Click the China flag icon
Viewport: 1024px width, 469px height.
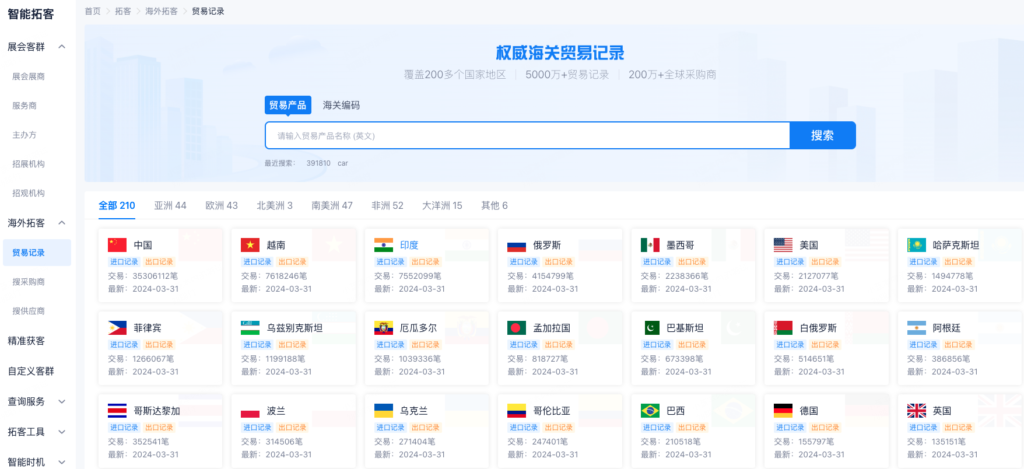(x=118, y=245)
